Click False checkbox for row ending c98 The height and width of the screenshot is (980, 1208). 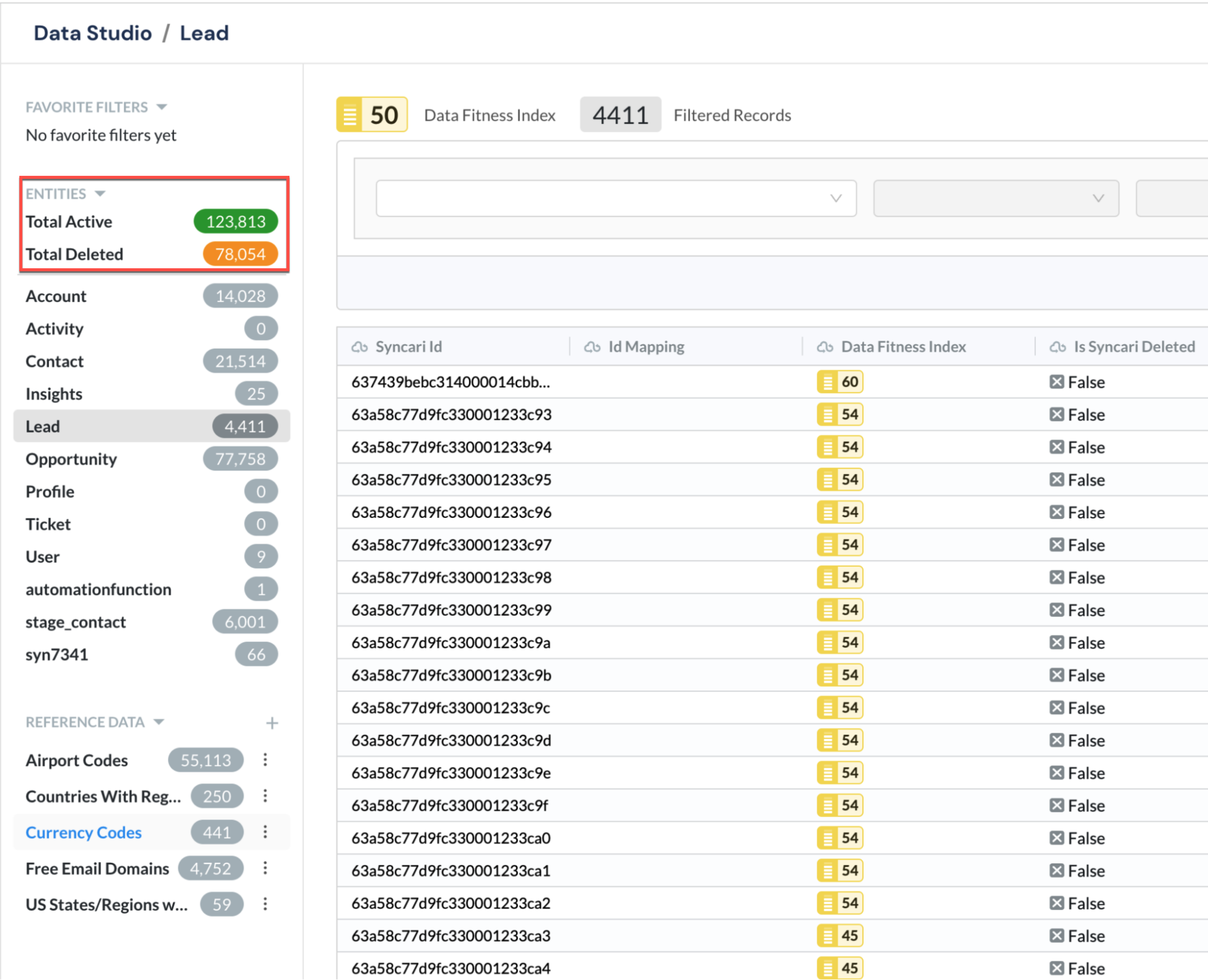click(1057, 578)
